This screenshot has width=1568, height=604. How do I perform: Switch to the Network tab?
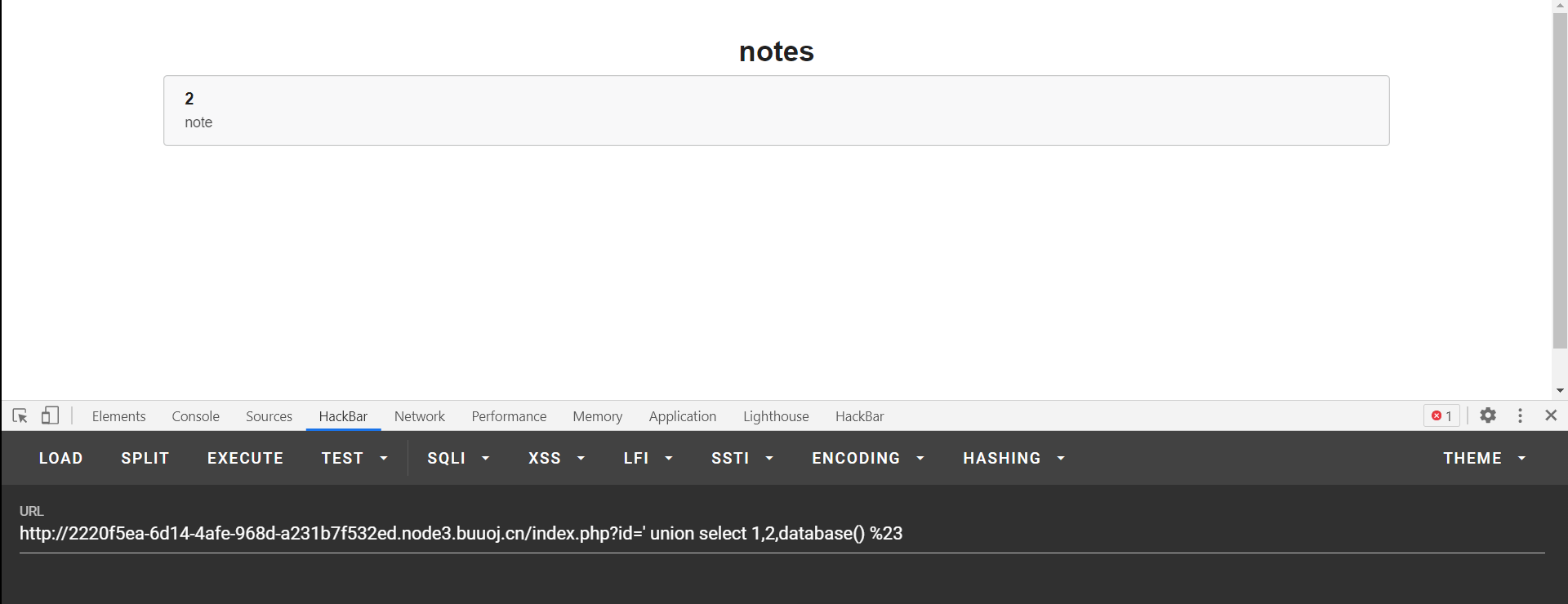(x=420, y=416)
